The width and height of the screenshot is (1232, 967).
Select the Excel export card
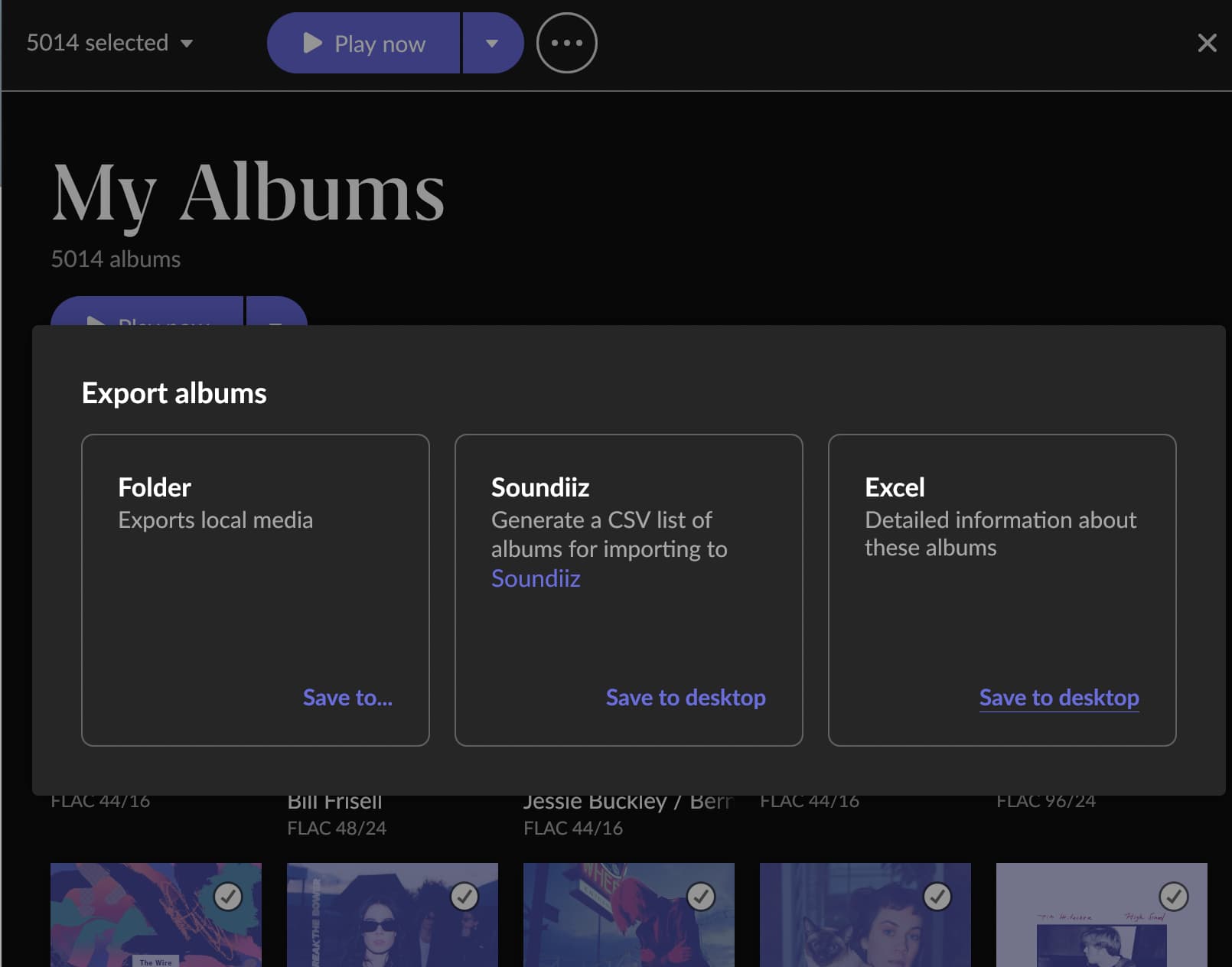pos(1002,590)
